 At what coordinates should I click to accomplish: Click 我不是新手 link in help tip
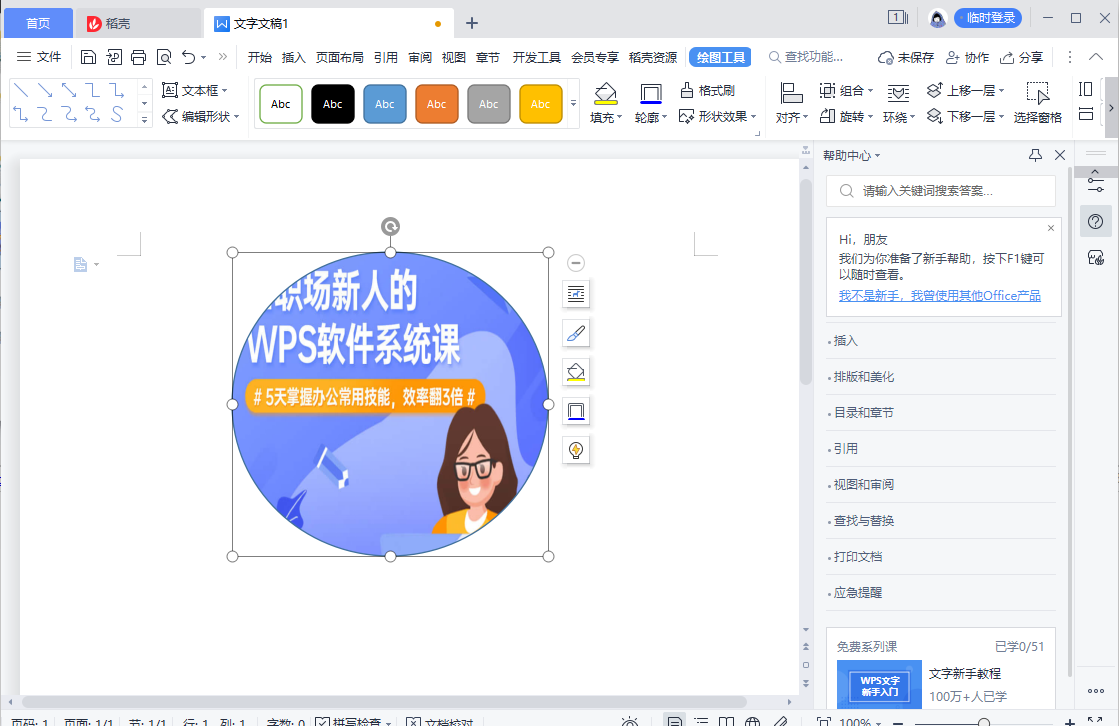coord(940,296)
